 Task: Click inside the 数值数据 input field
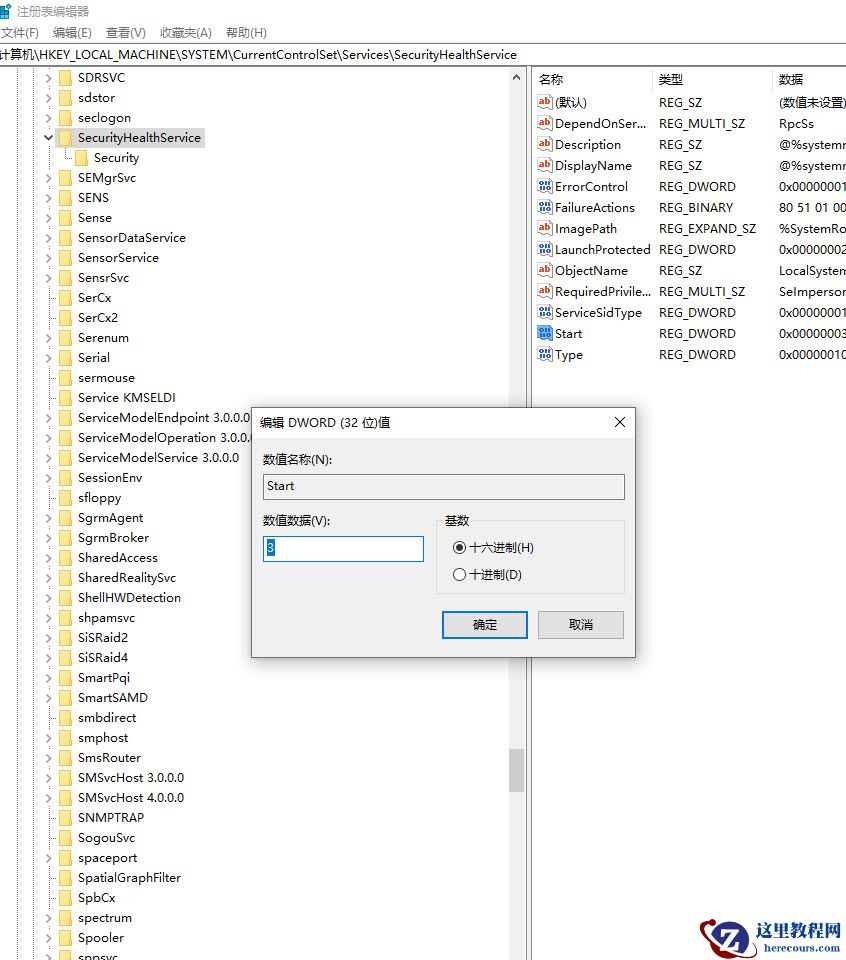pos(343,549)
